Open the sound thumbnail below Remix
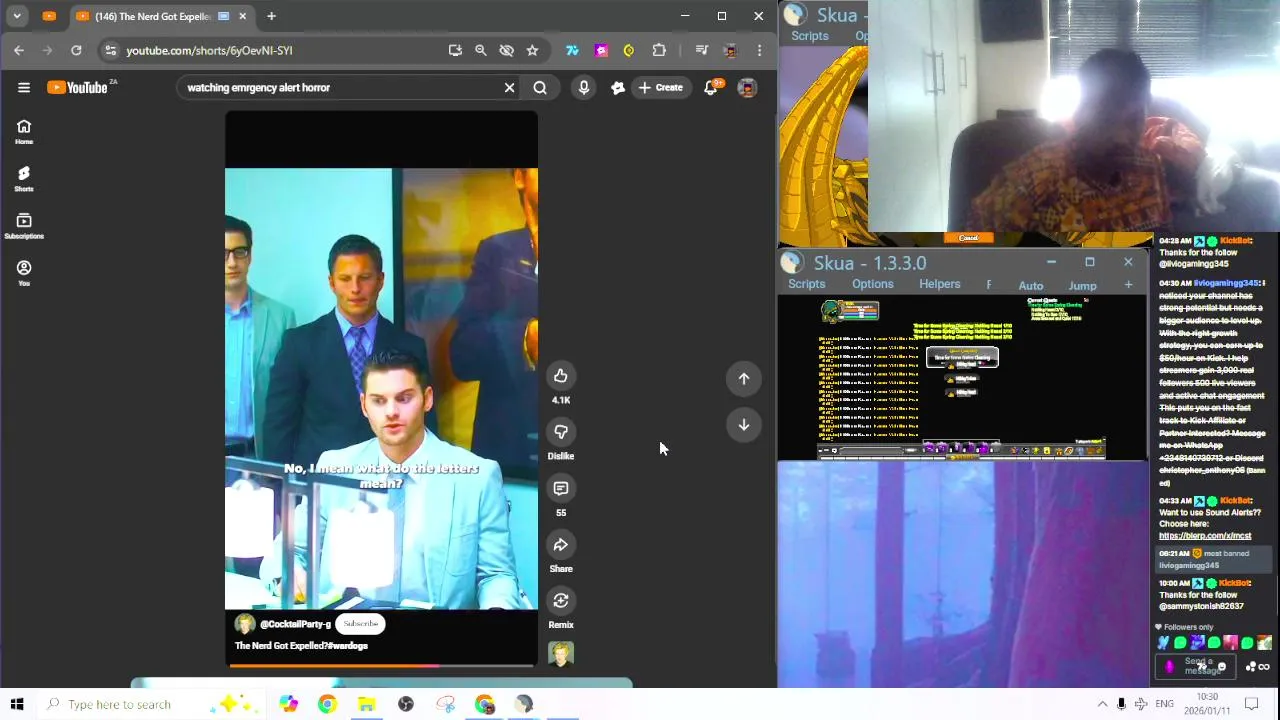This screenshot has width=1280, height=720. pyautogui.click(x=561, y=654)
